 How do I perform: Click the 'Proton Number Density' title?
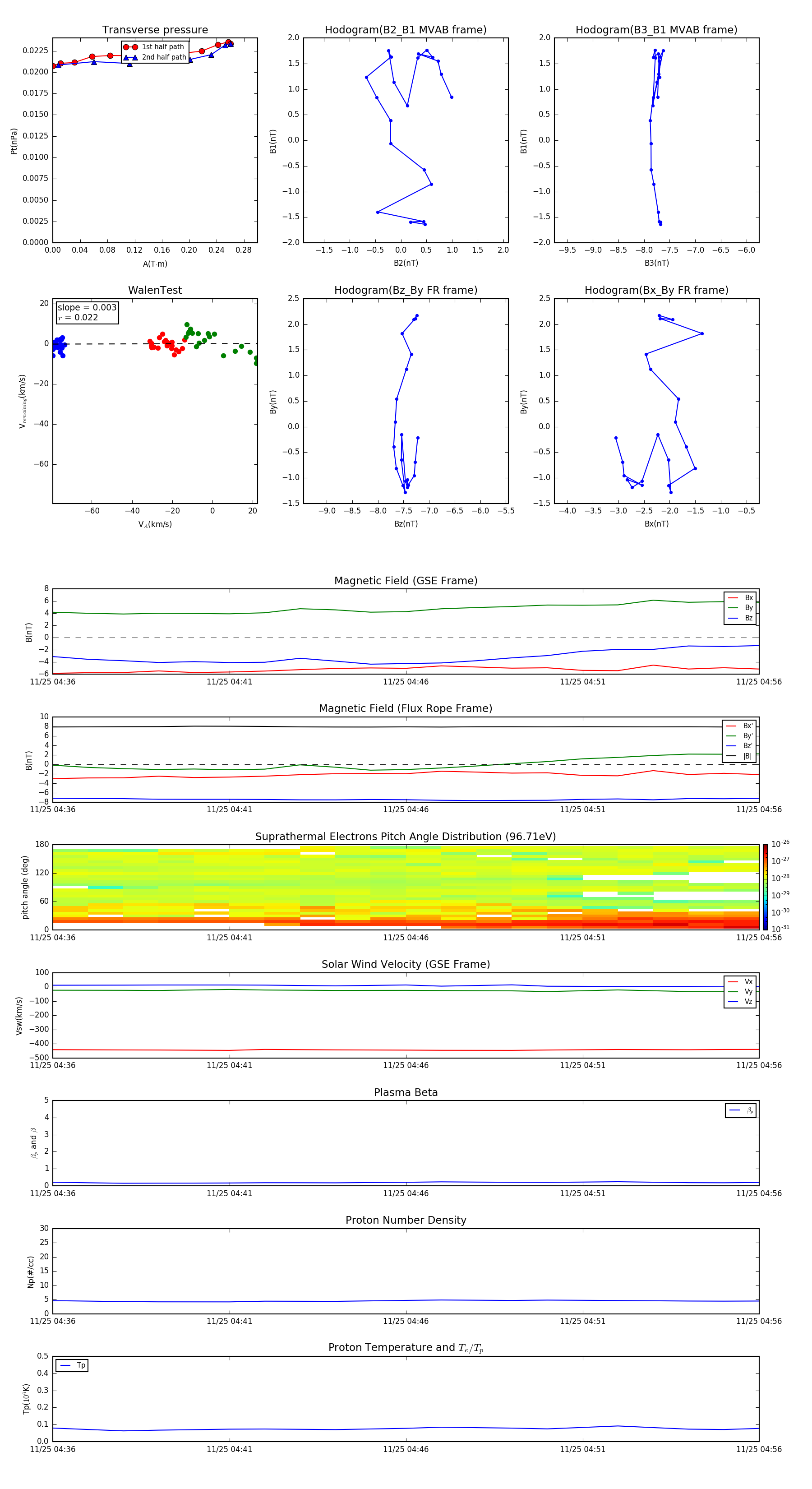[x=406, y=1220]
